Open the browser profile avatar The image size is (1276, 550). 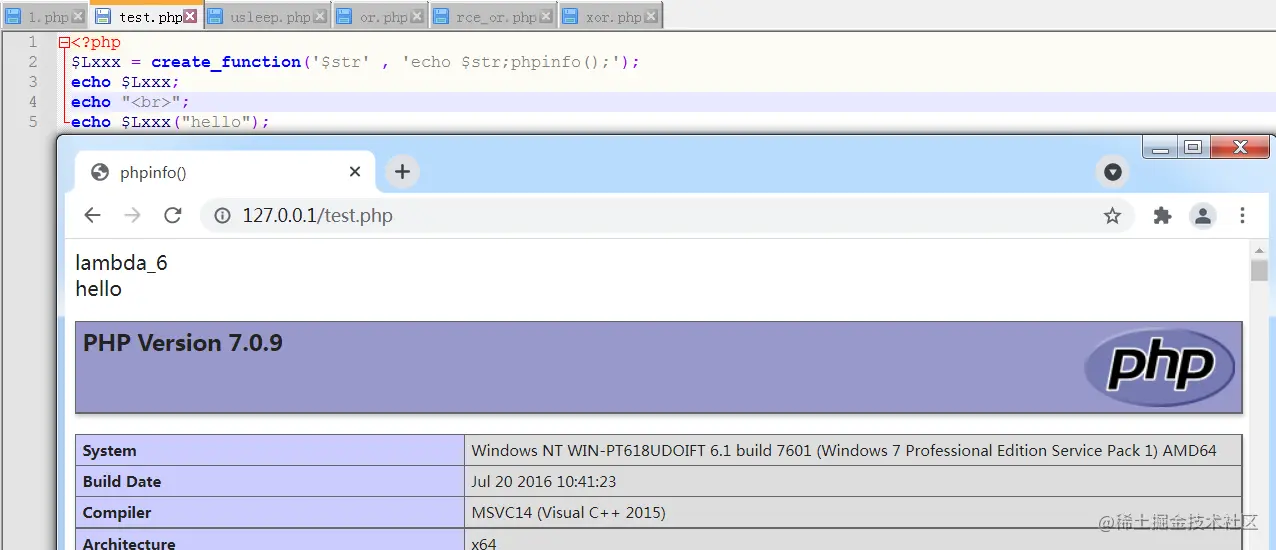1202,216
